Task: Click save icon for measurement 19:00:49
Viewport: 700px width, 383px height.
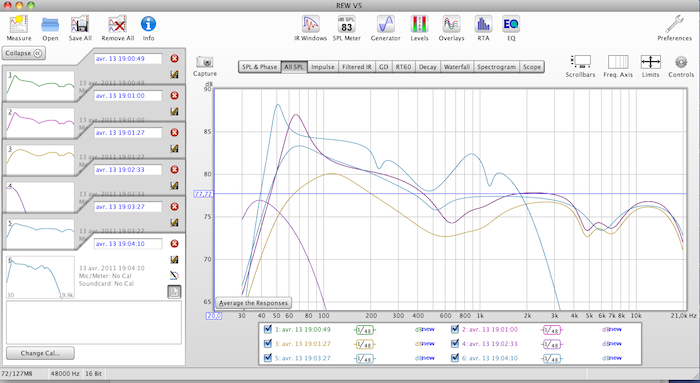Action: 175,75
